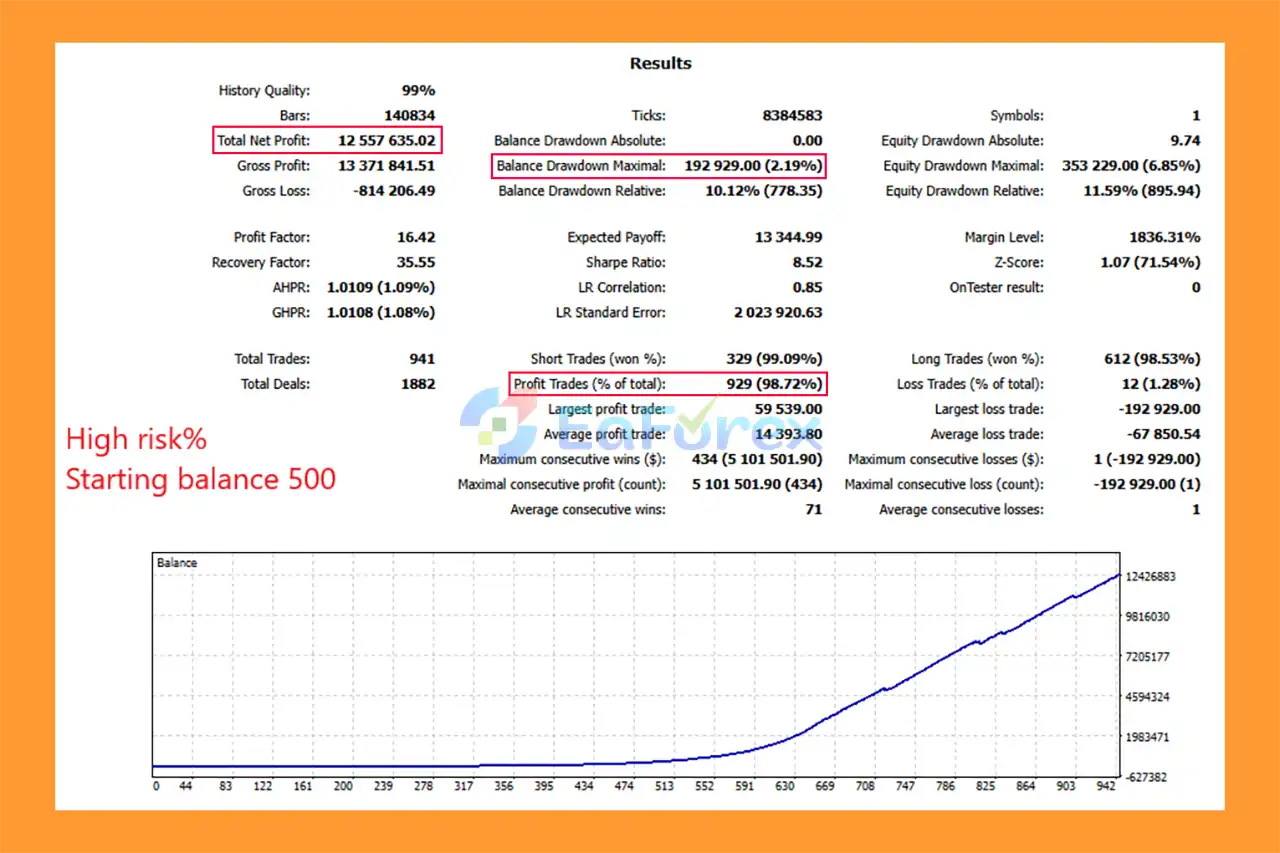Click the Sharpe Ratio value 8.52
This screenshot has height=853, width=1280.
(x=806, y=263)
